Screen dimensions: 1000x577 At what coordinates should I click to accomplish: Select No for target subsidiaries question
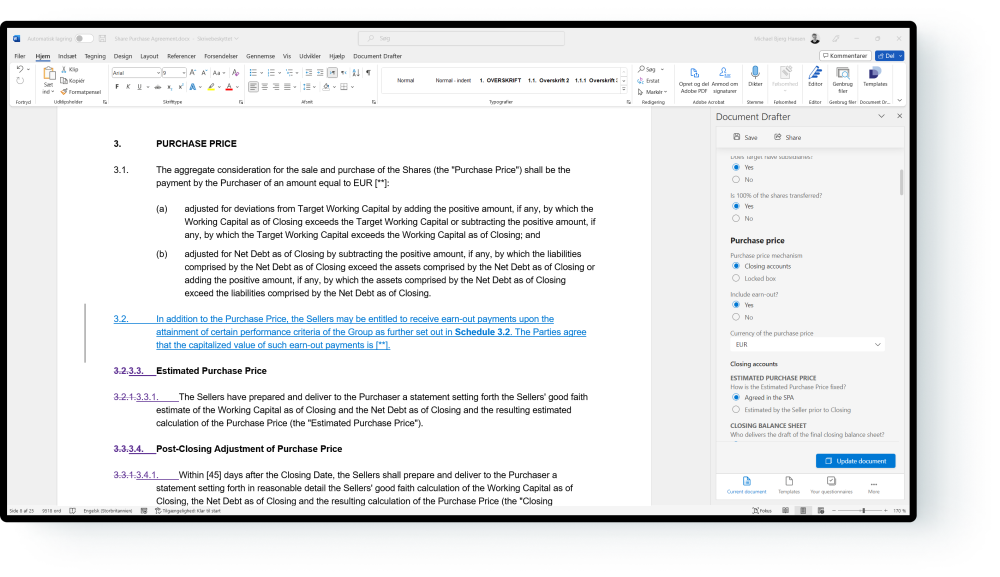pyautogui.click(x=736, y=180)
